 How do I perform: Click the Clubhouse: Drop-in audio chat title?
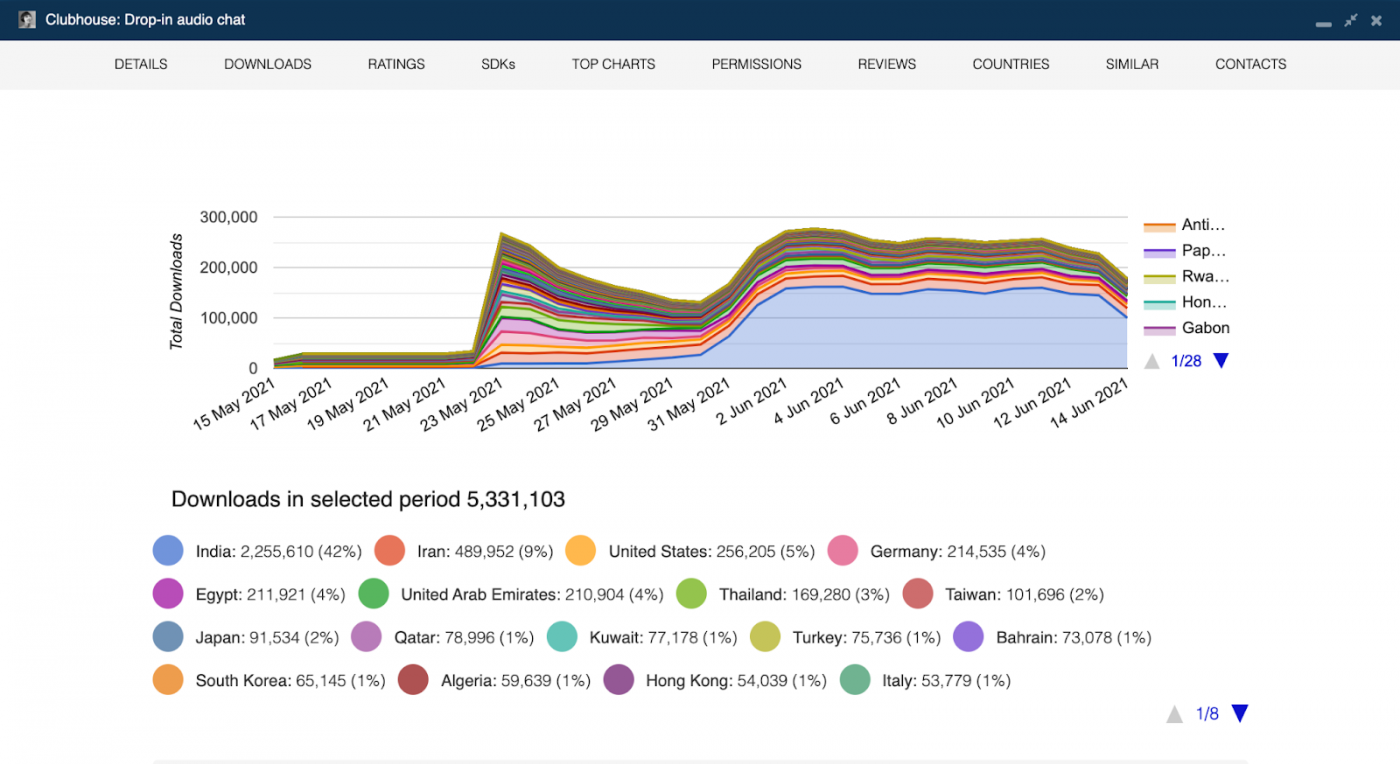click(145, 20)
